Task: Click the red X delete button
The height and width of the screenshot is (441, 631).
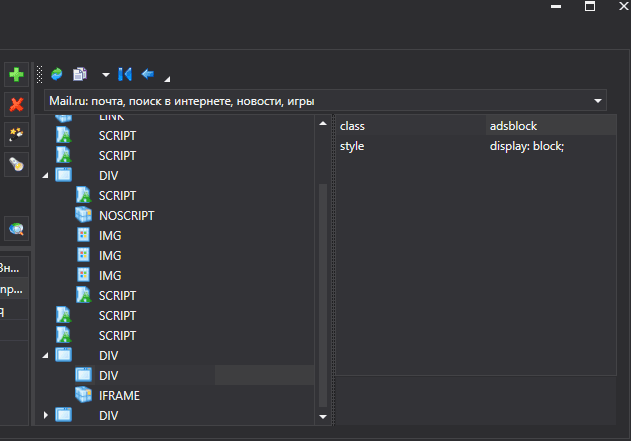Action: pos(16,104)
